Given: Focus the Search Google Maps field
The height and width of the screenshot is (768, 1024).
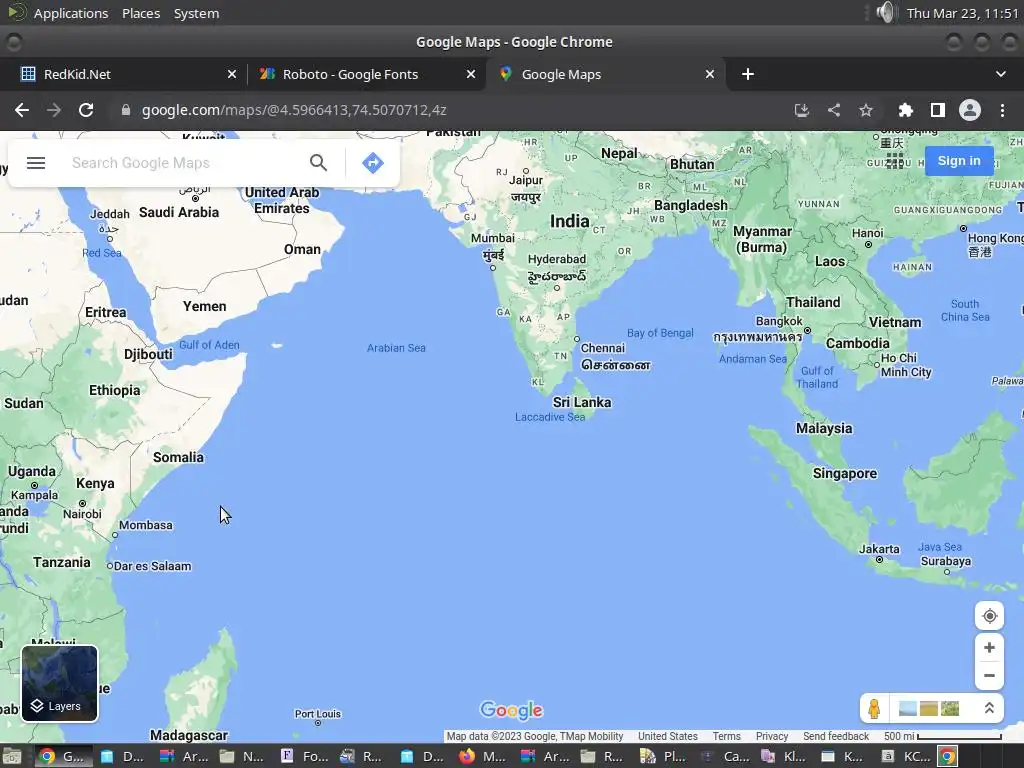Looking at the screenshot, I should click(186, 163).
